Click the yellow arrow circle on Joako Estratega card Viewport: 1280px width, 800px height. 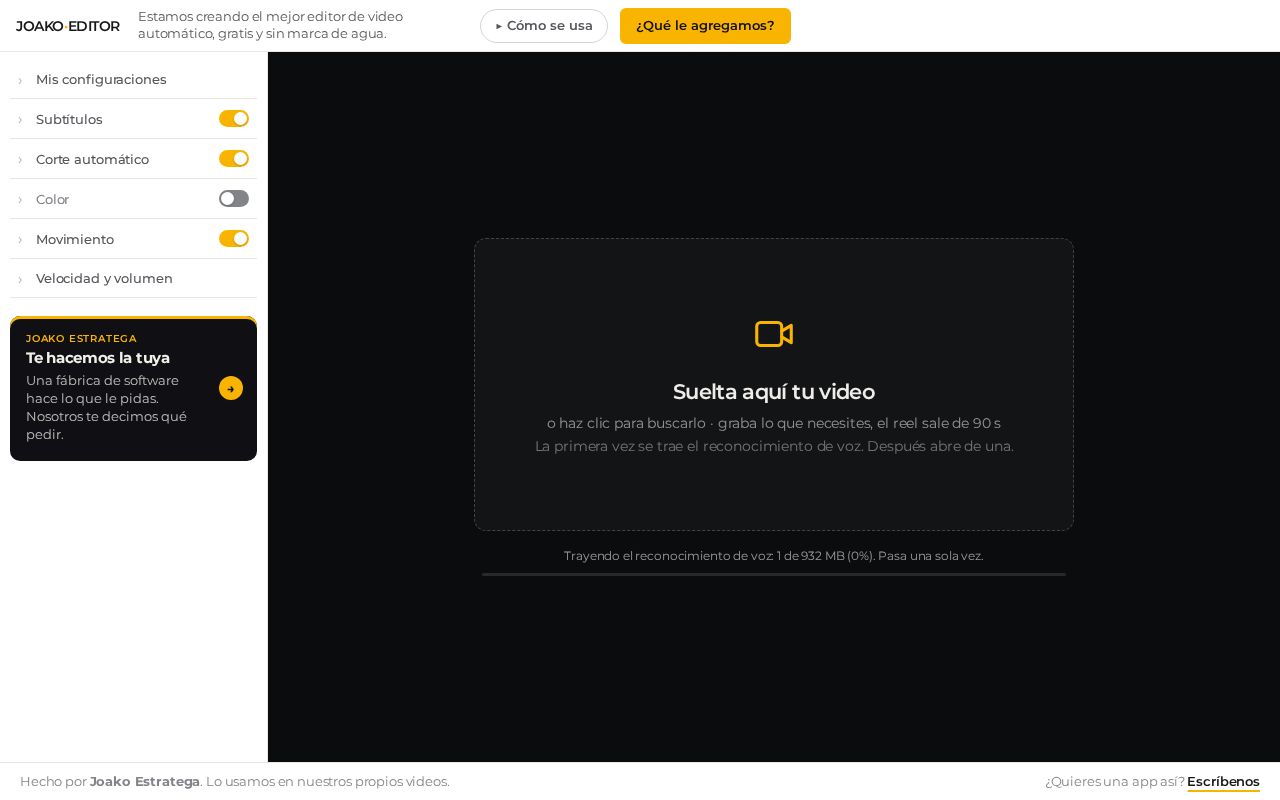231,388
